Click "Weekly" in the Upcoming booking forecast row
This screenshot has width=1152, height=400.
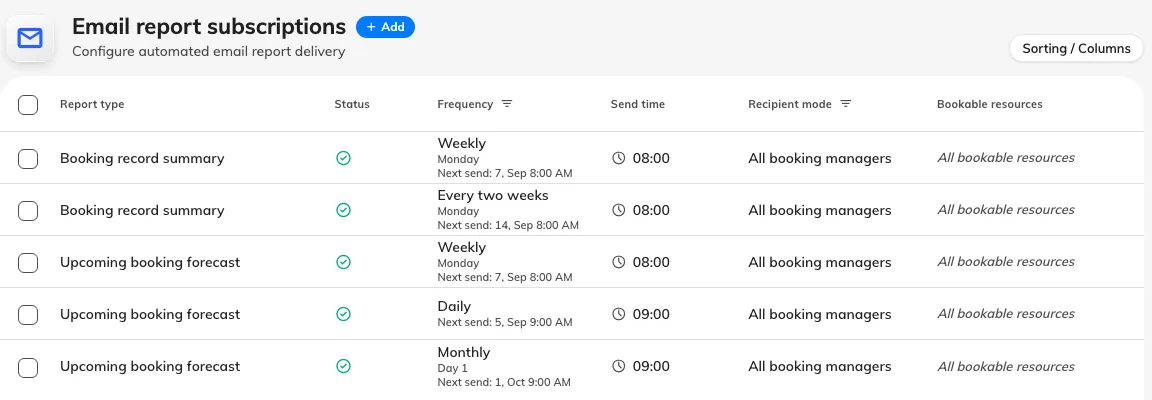(461, 247)
